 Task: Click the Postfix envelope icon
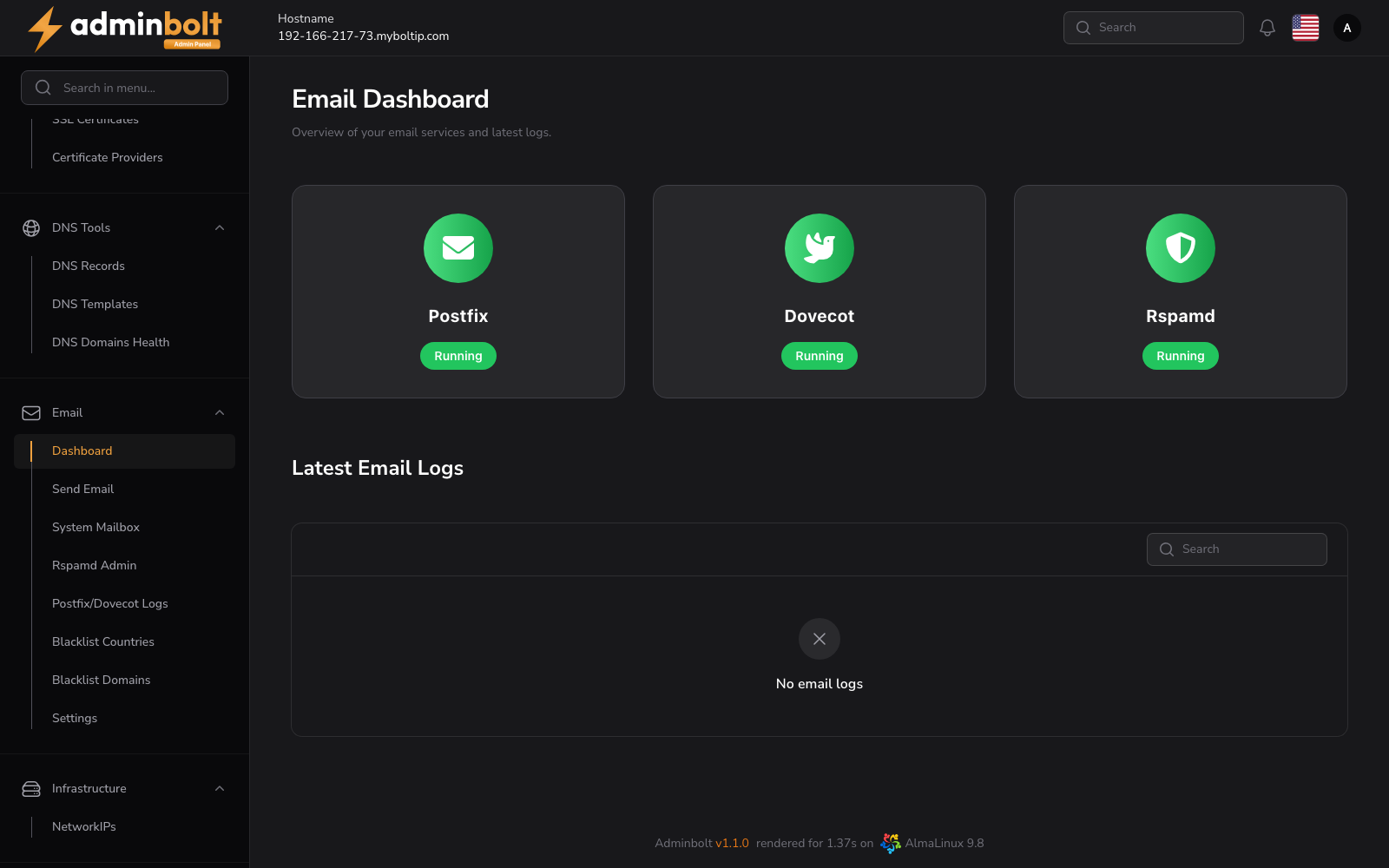458,248
